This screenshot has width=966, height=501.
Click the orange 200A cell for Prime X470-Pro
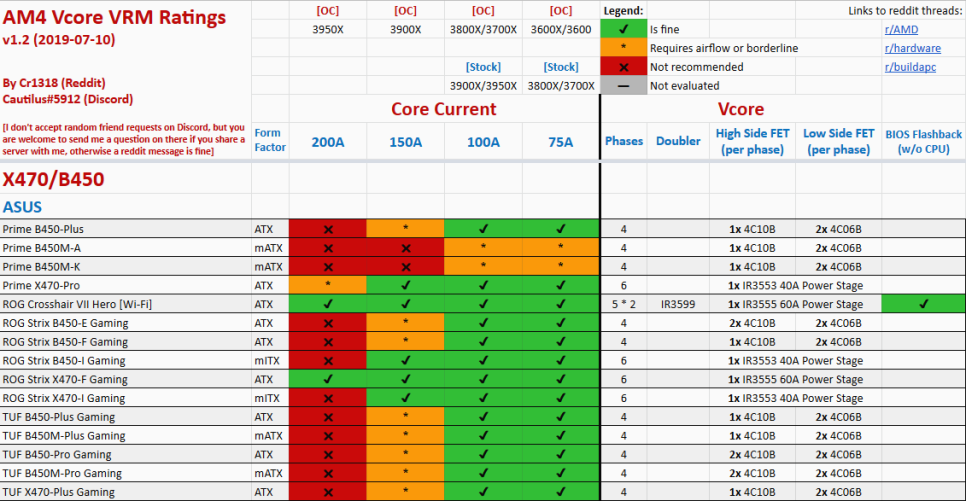[328, 285]
